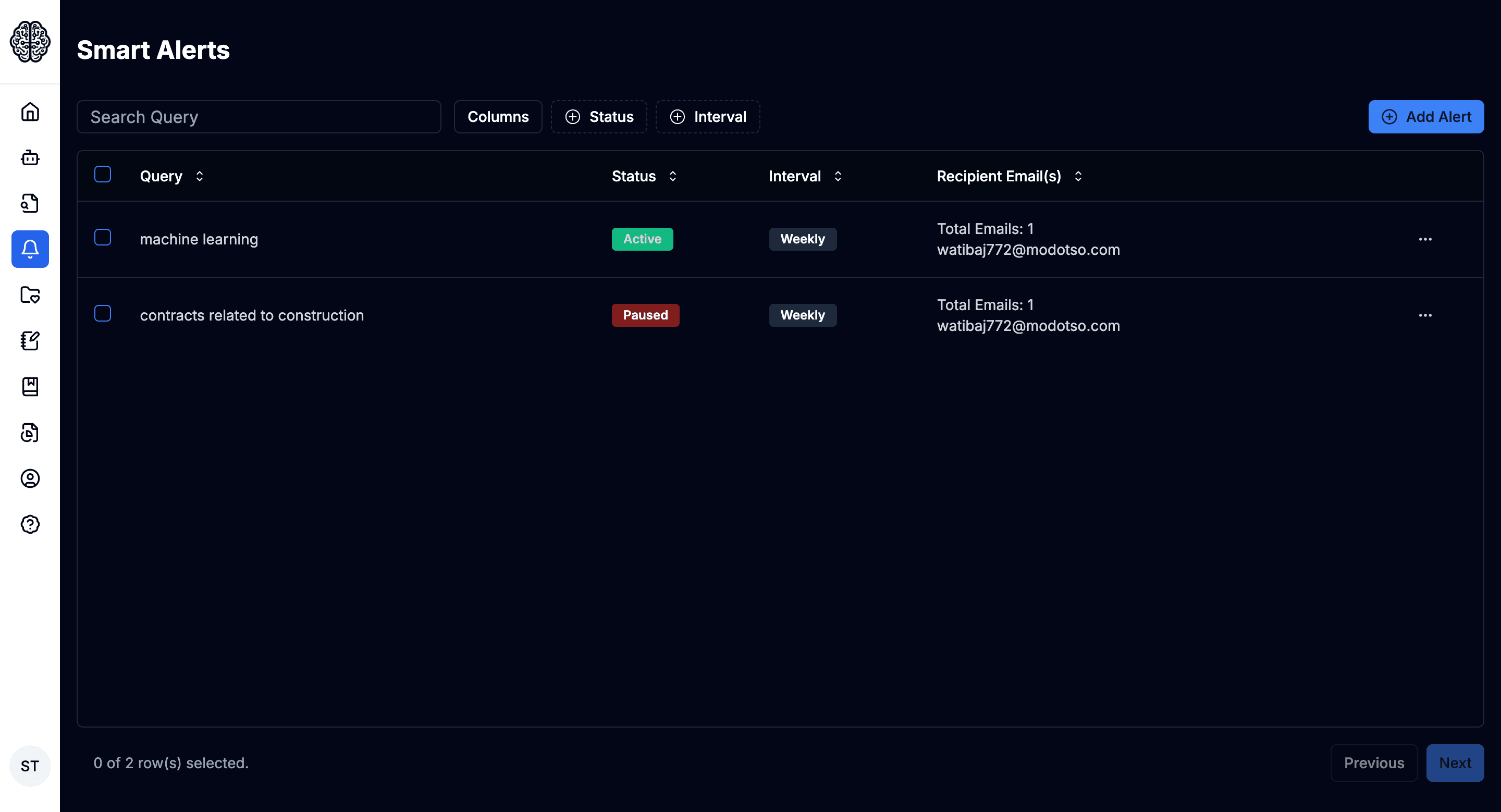Toggle the select all rows checkbox
The width and height of the screenshot is (1501, 812).
pos(103,175)
